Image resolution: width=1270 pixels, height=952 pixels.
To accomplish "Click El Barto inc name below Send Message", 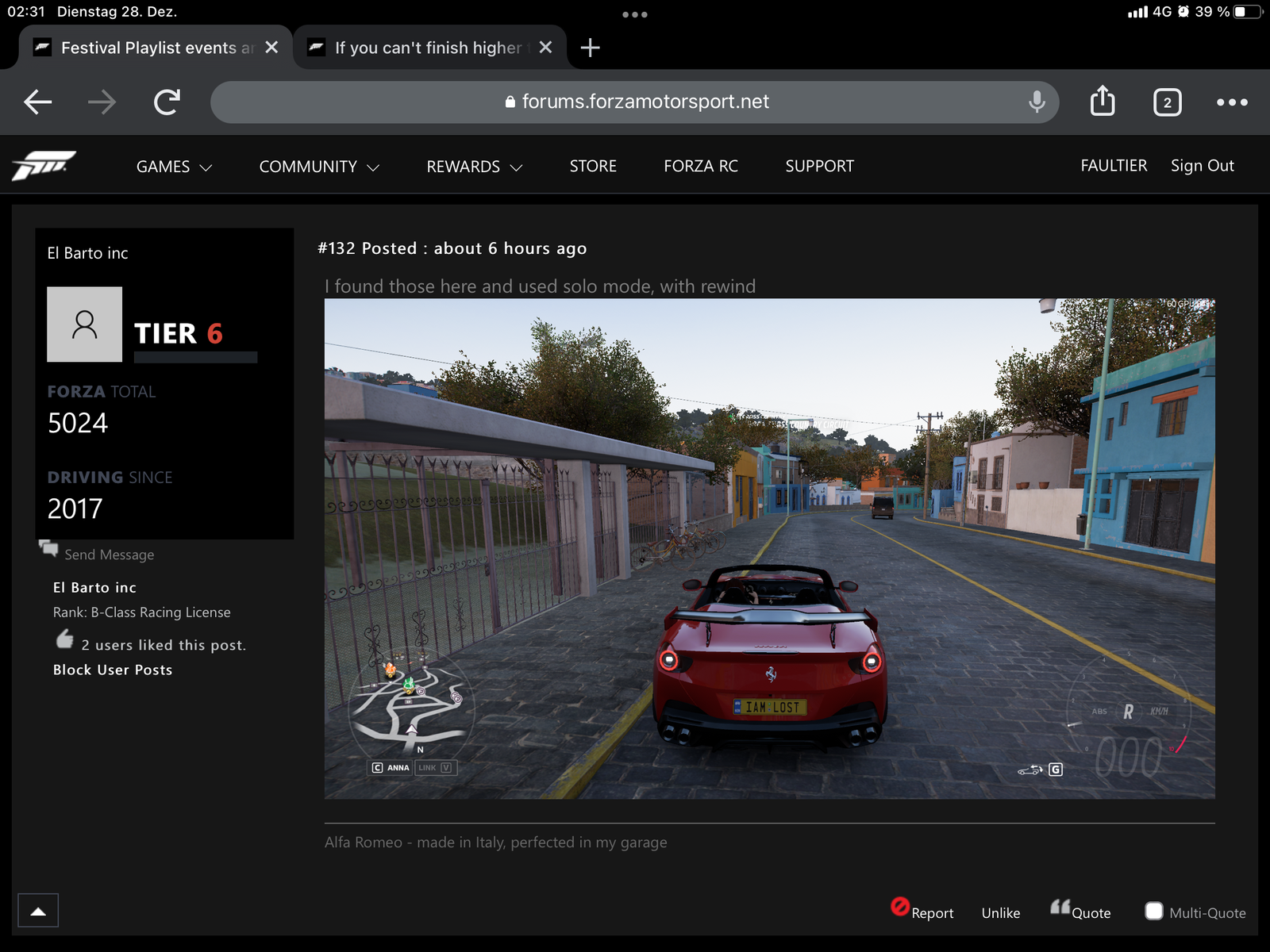I will [x=94, y=587].
